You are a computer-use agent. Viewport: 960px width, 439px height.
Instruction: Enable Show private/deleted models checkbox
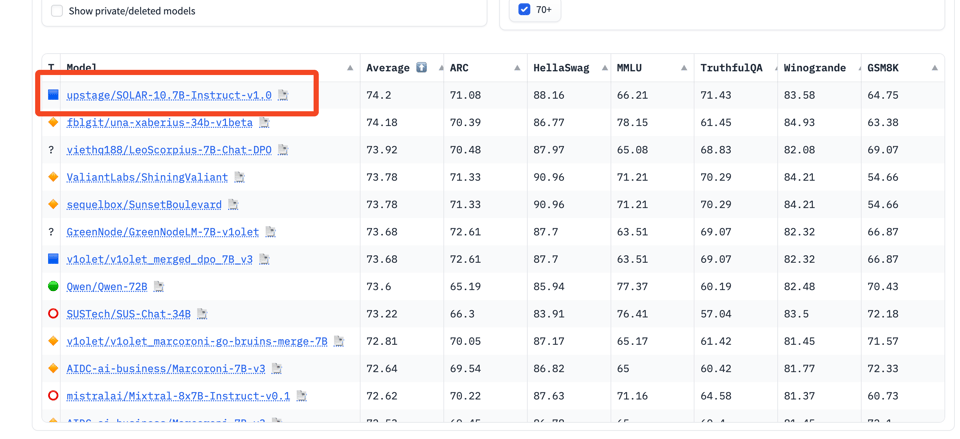[x=57, y=11]
